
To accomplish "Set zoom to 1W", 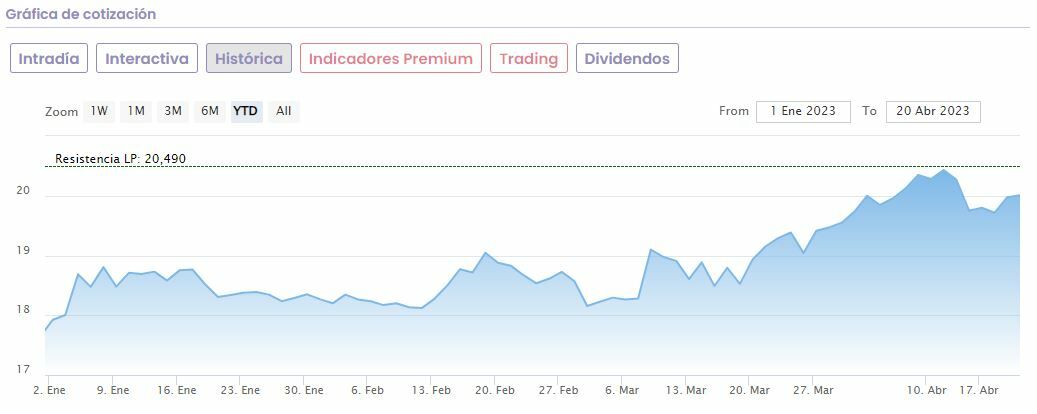I will pos(99,111).
